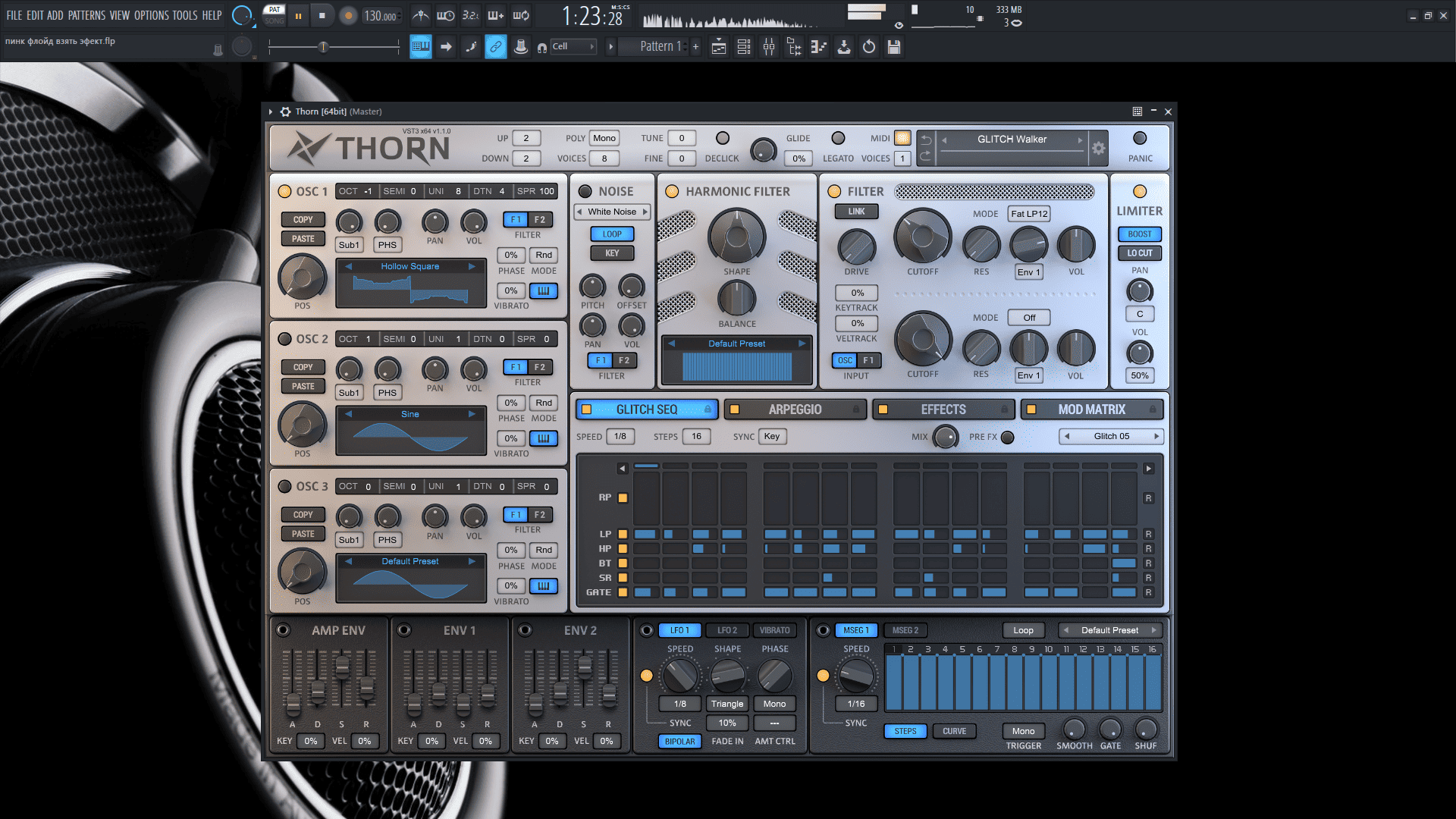This screenshot has width=1456, height=819.
Task: Click the record button in the transport
Action: 347,15
